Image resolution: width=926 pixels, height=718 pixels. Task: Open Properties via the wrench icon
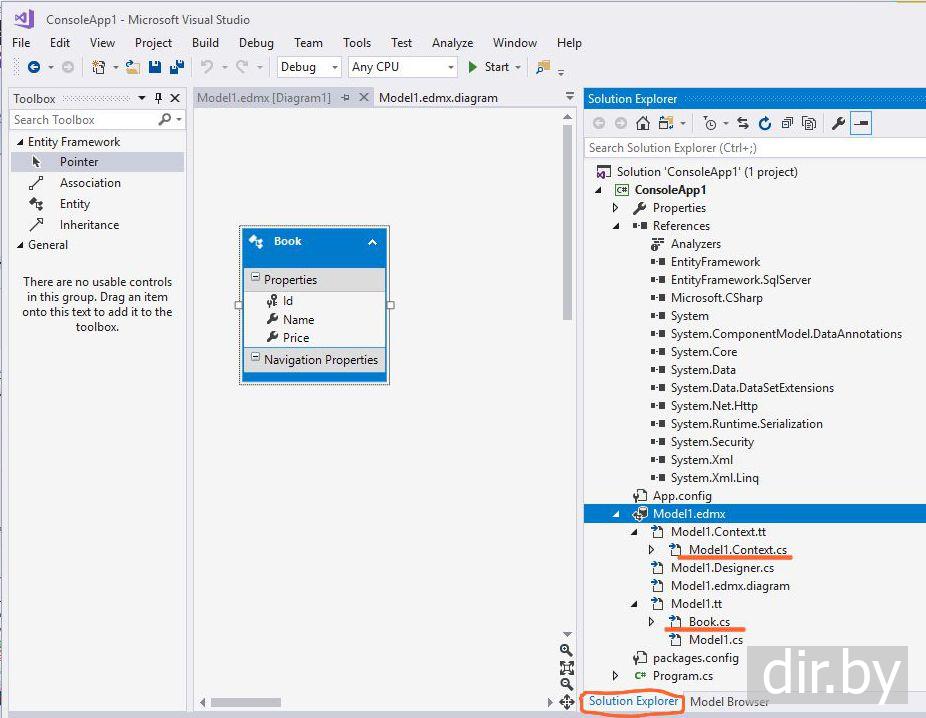tap(838, 123)
